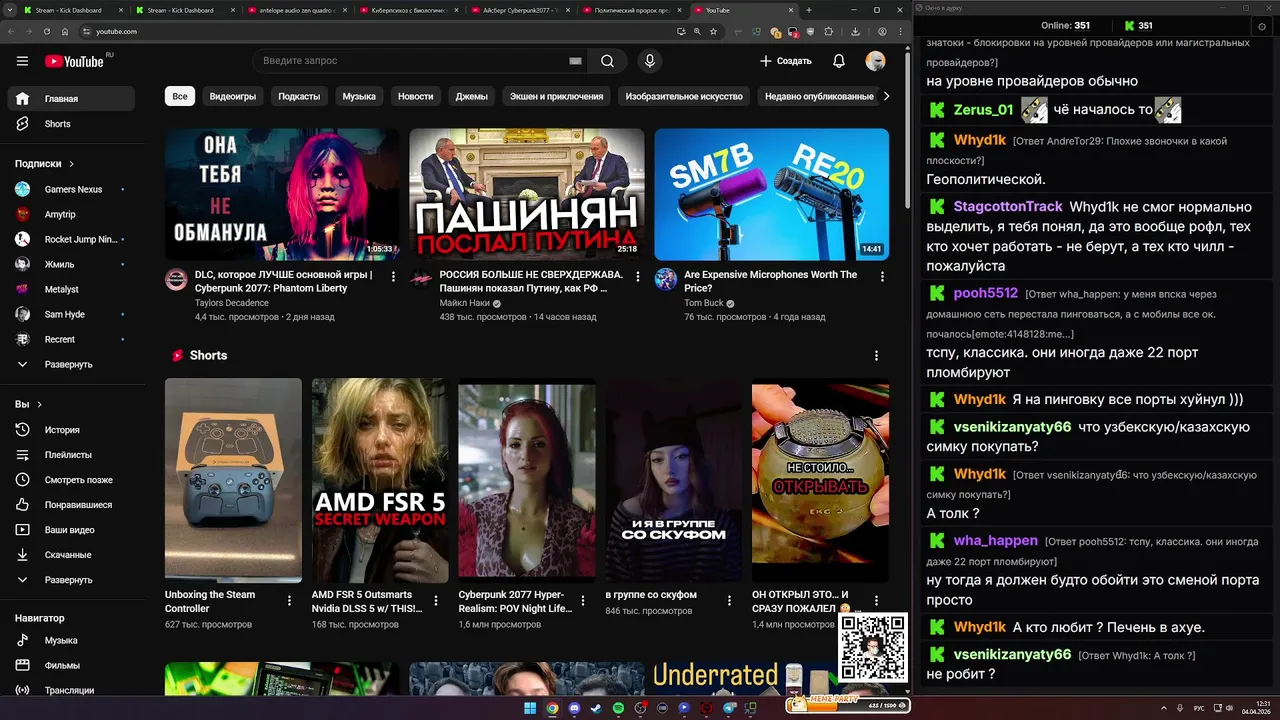Open SM7B vs RE20 microphone thumbnail
The image size is (1280, 720).
772,194
